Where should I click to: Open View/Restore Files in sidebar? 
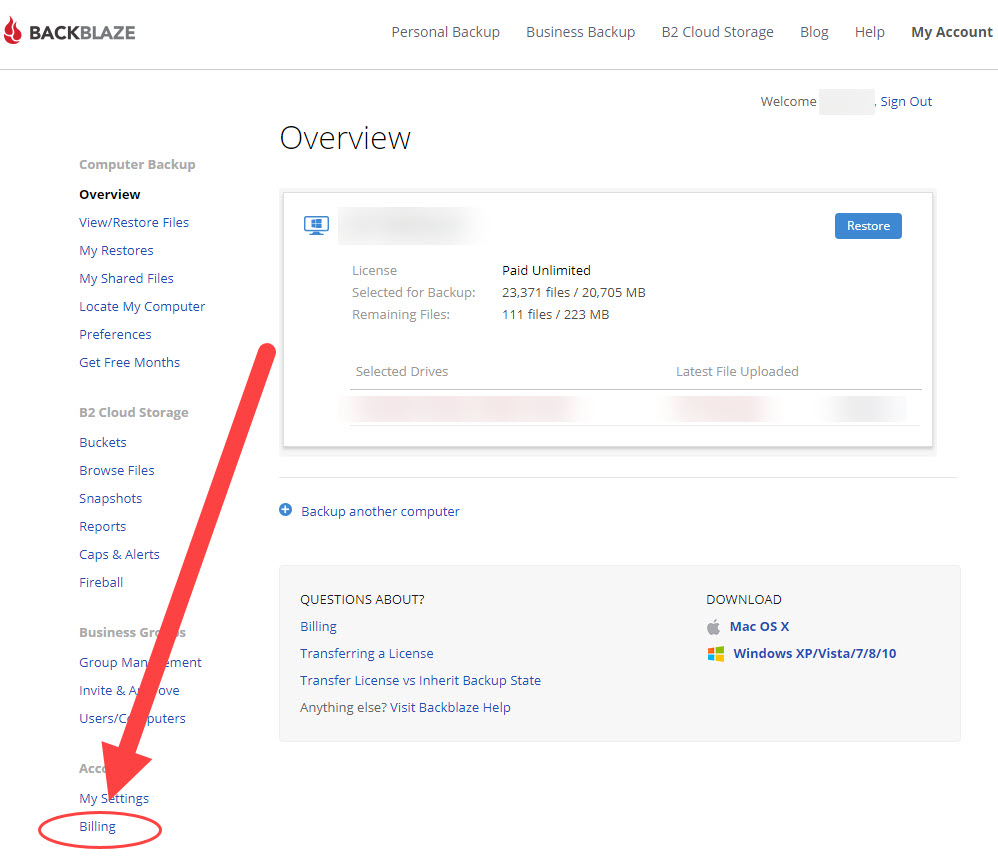pyautogui.click(x=134, y=223)
